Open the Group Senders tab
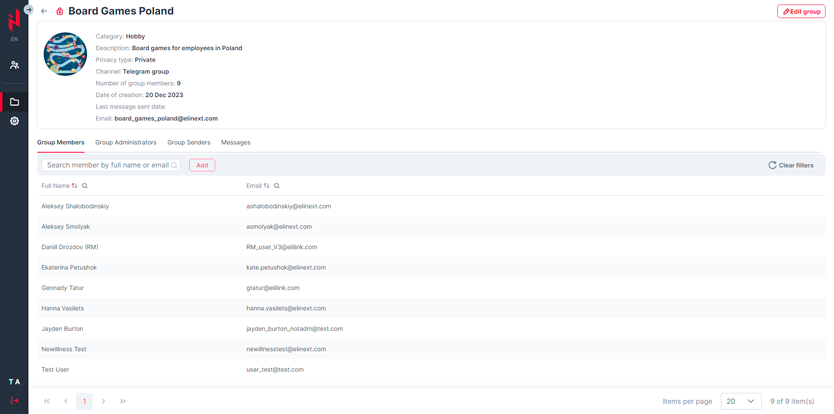834x414 pixels. tap(189, 143)
